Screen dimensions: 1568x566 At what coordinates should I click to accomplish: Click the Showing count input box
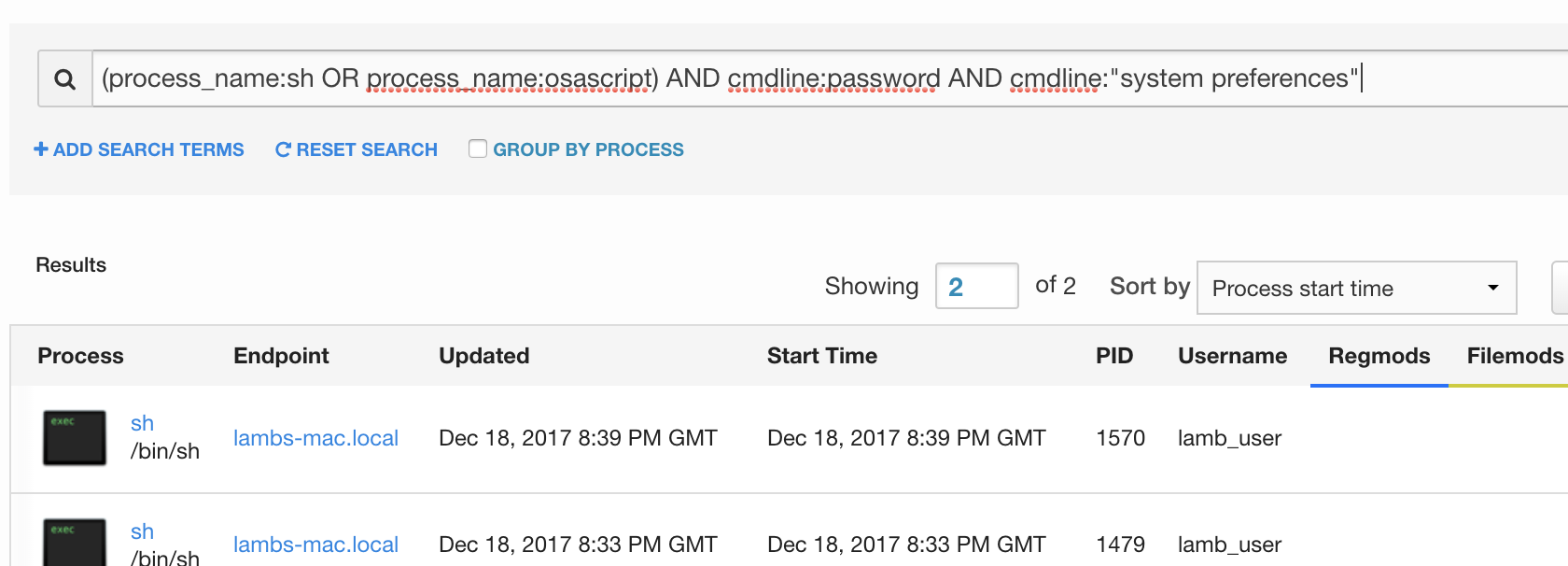976,286
